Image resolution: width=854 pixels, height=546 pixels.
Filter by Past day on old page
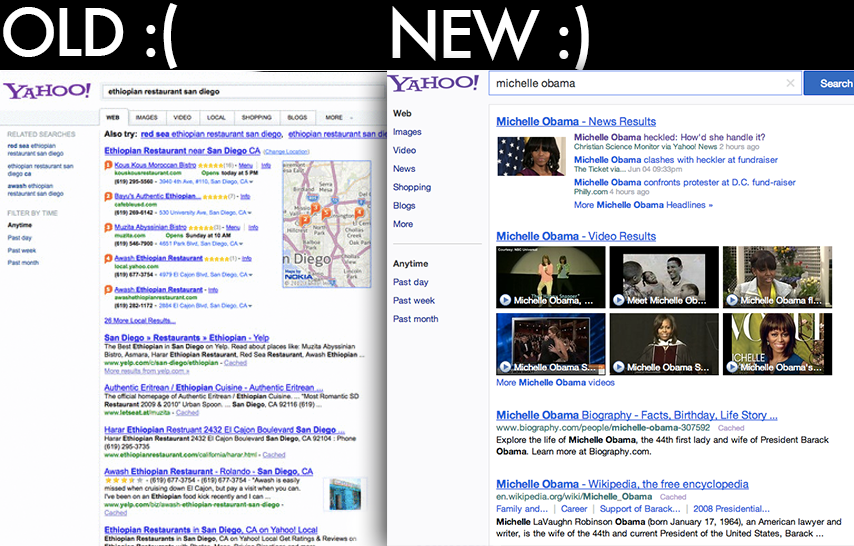click(x=20, y=238)
